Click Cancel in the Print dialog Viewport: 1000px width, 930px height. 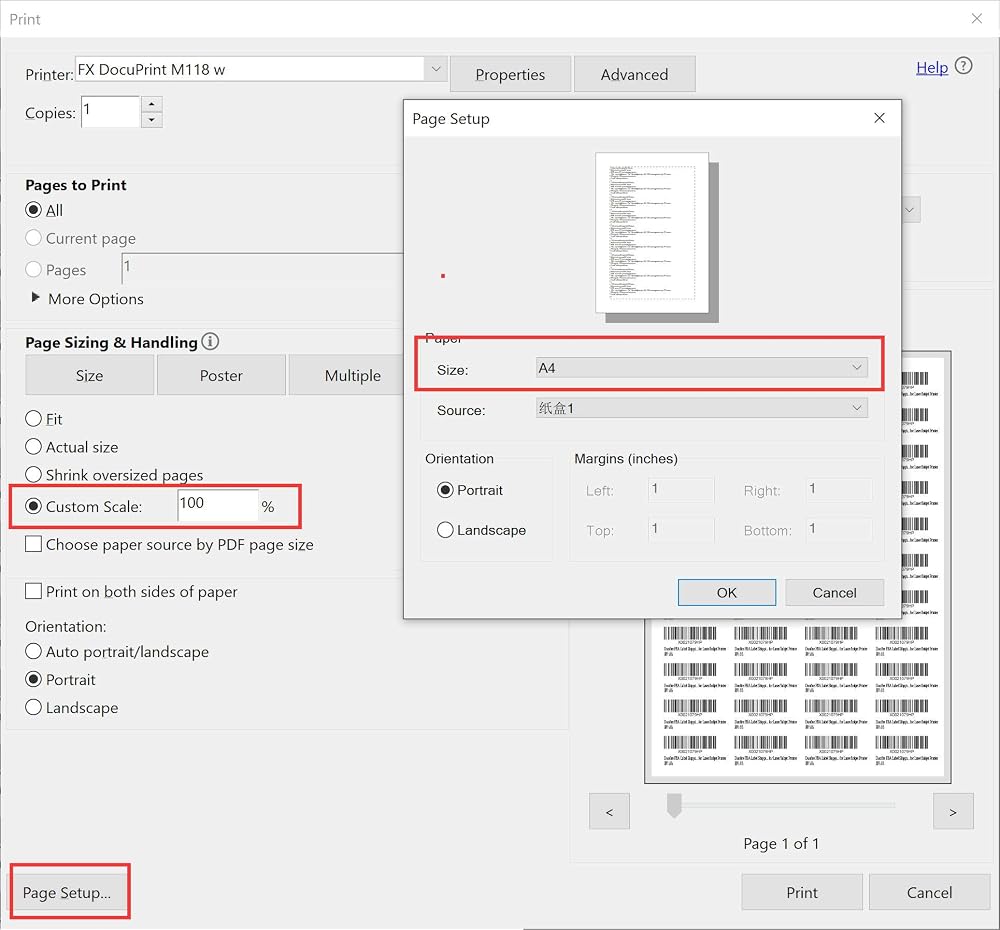click(929, 892)
